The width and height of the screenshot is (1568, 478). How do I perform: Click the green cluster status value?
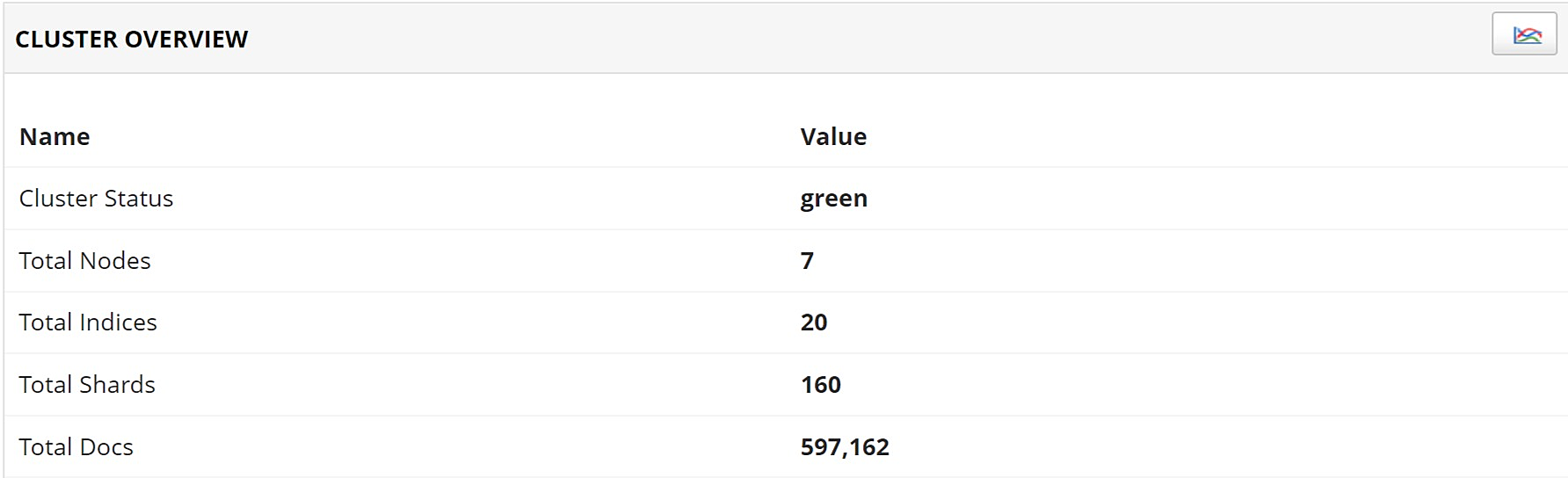[x=833, y=199]
